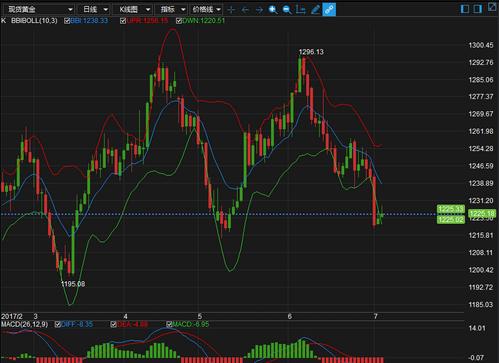The image size is (499, 363).
Task: Zoom in on the chart
Action: coord(273,10)
